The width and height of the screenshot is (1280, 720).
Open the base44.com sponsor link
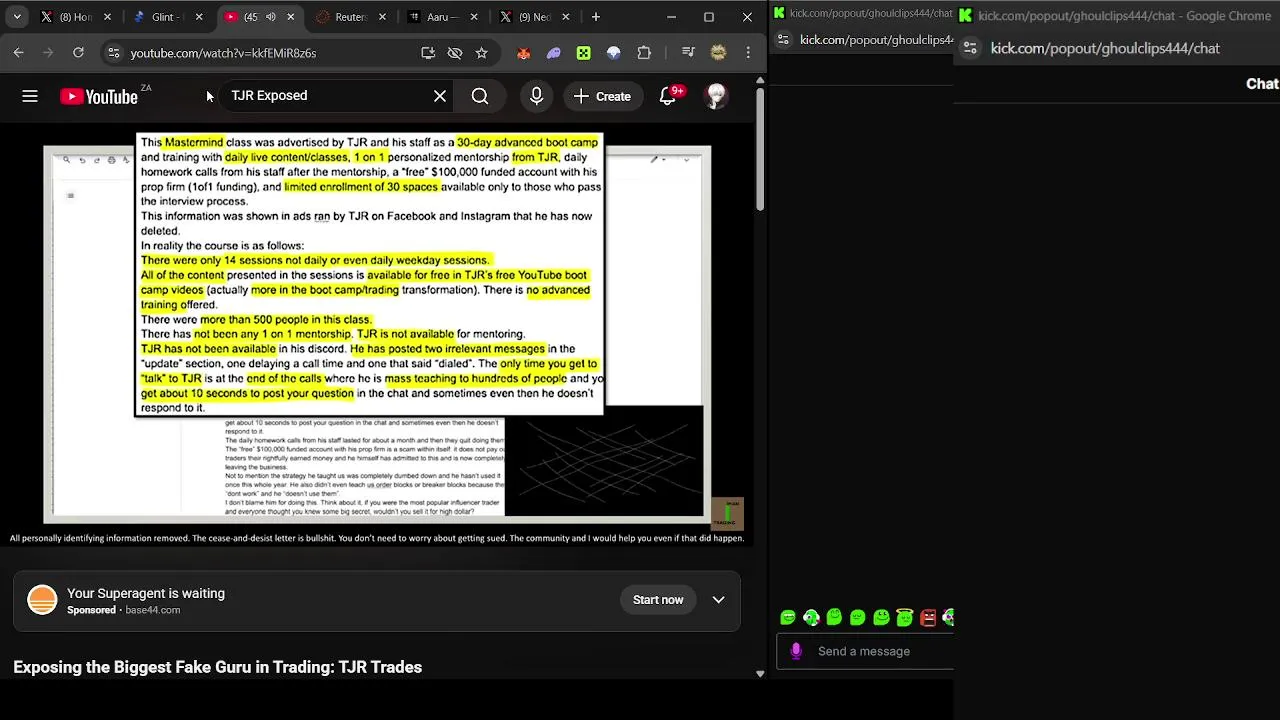point(152,610)
